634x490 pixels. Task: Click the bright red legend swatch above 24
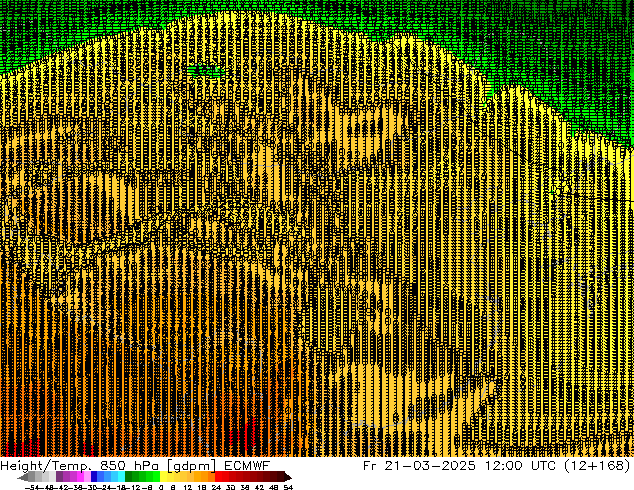[218, 477]
